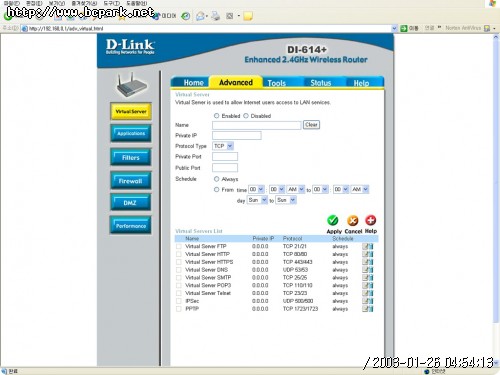Open the end minute dropdown
The width and height of the screenshot is (500, 375).
(341, 189)
